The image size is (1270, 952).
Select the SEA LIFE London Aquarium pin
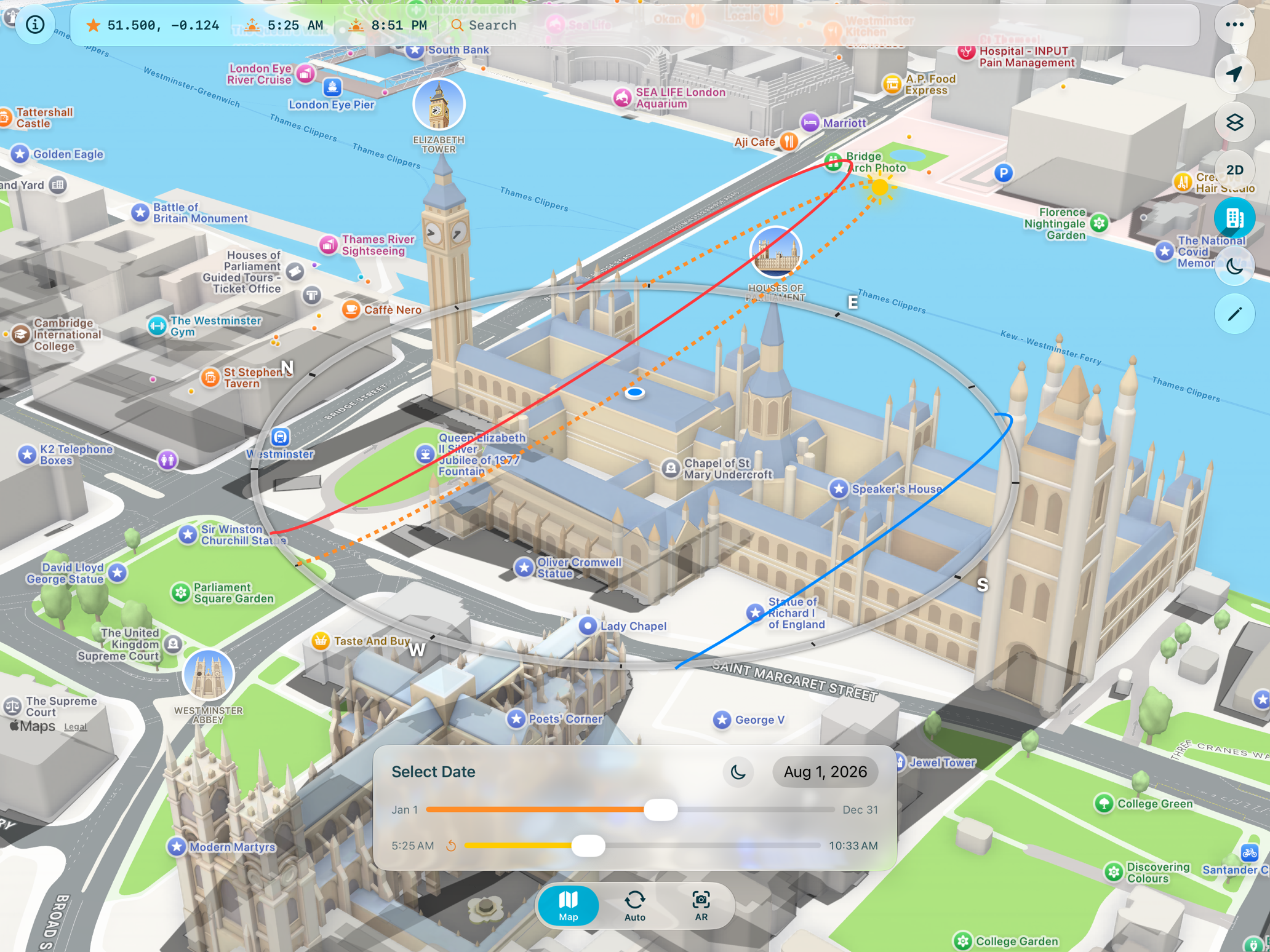point(622,97)
